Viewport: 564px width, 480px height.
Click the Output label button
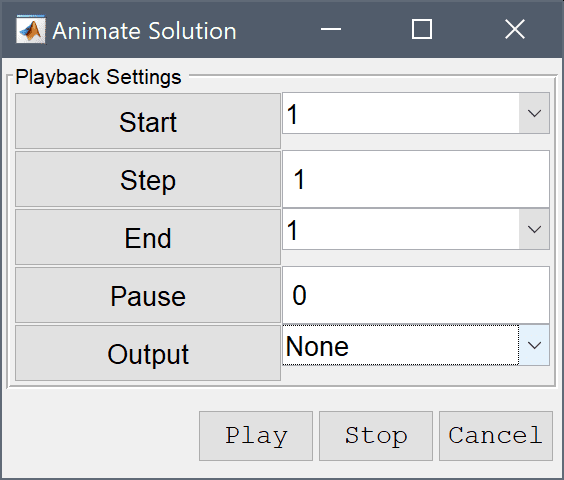click(148, 353)
